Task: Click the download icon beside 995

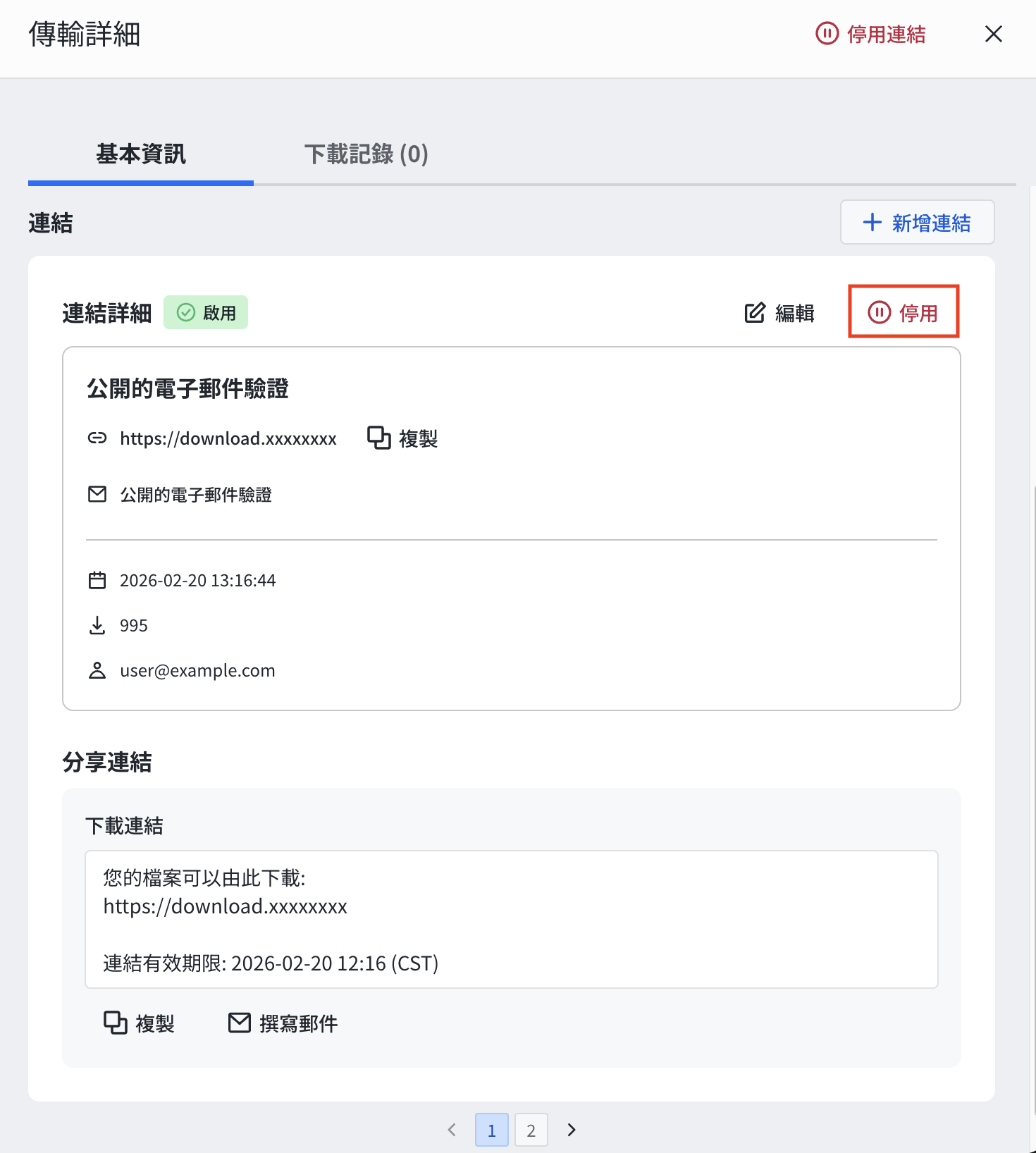Action: coord(97,625)
